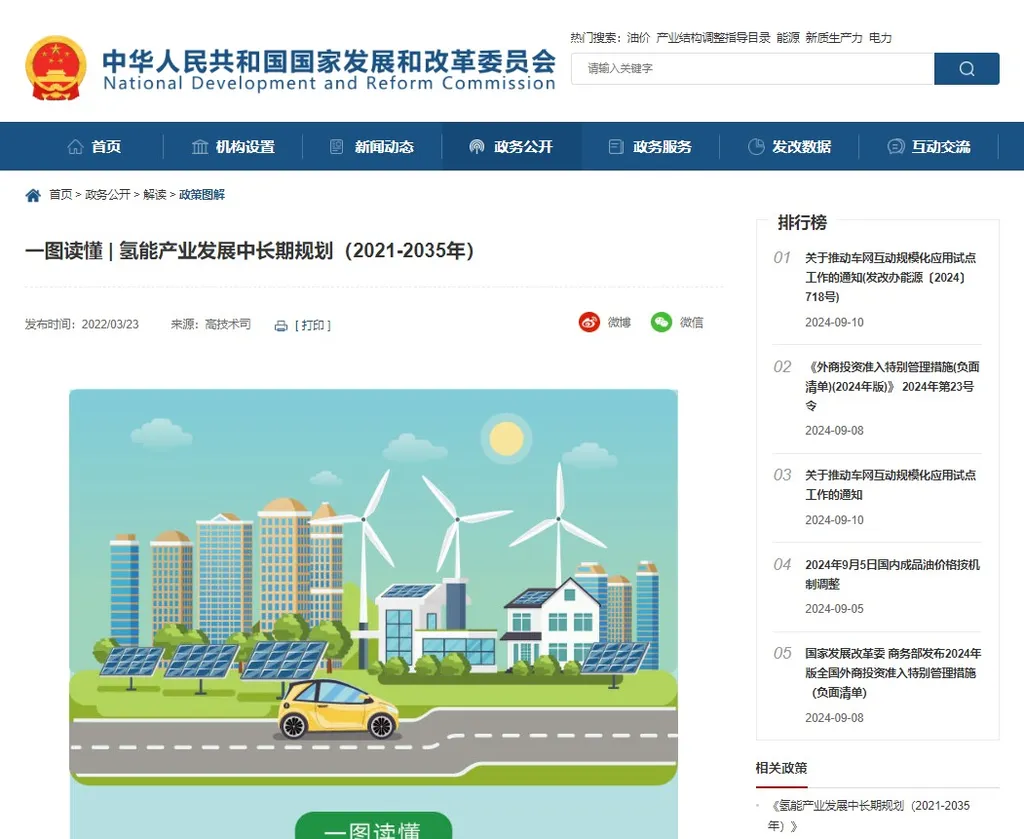Go to 政务公开 in the breadcrumb
Screen dimensions: 1024x839
(x=108, y=195)
